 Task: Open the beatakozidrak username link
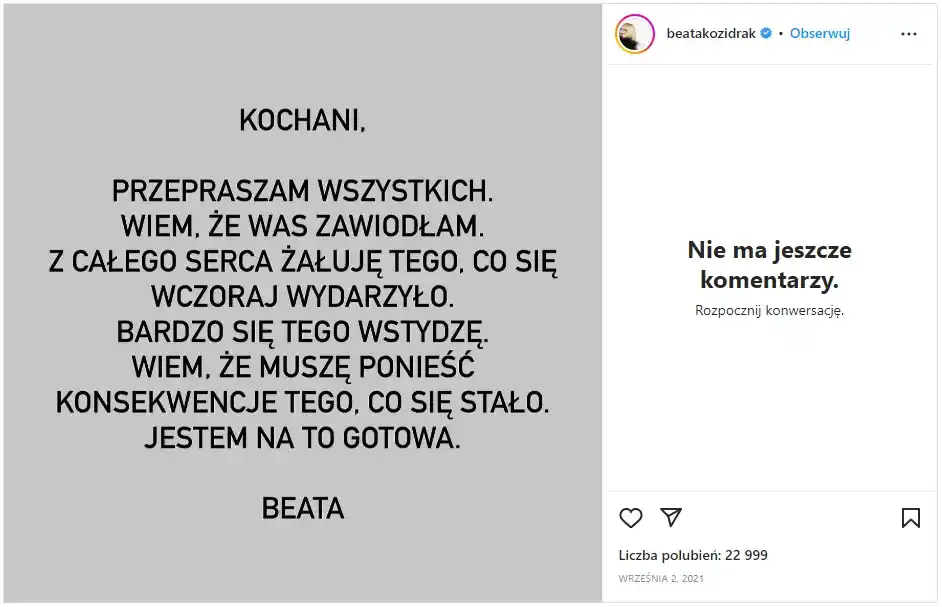[x=711, y=33]
